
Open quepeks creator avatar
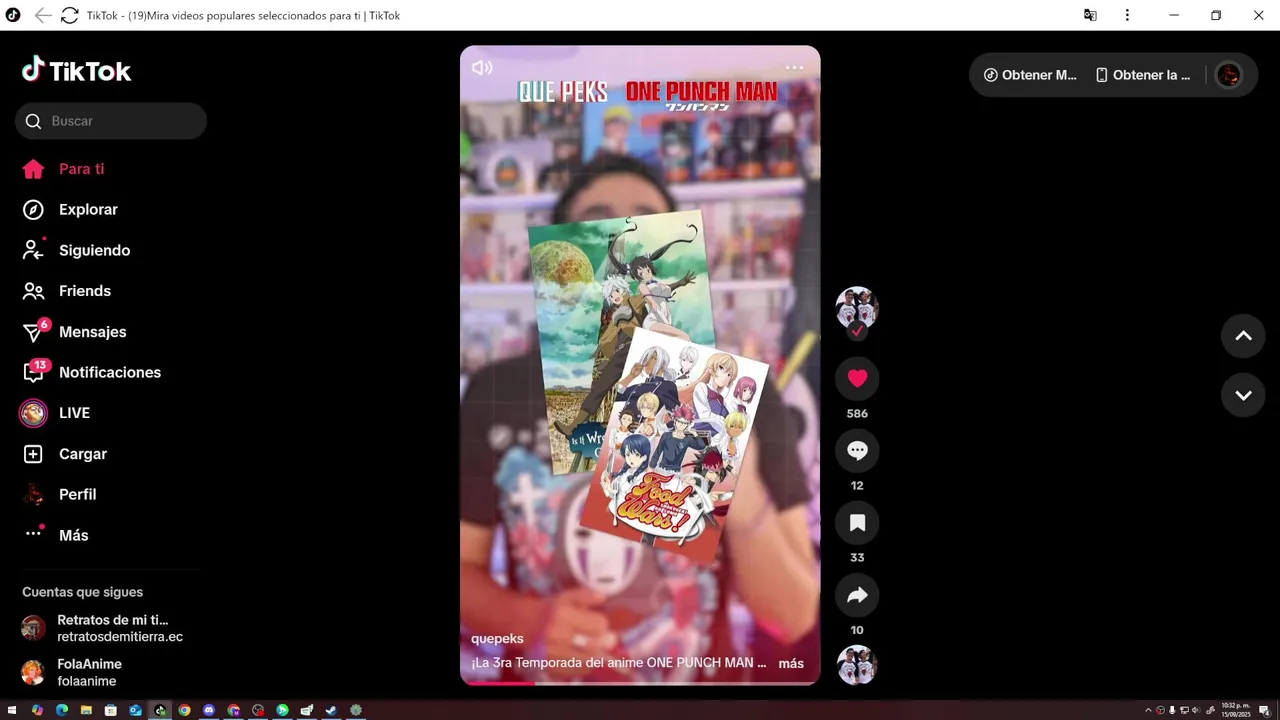tap(857, 307)
